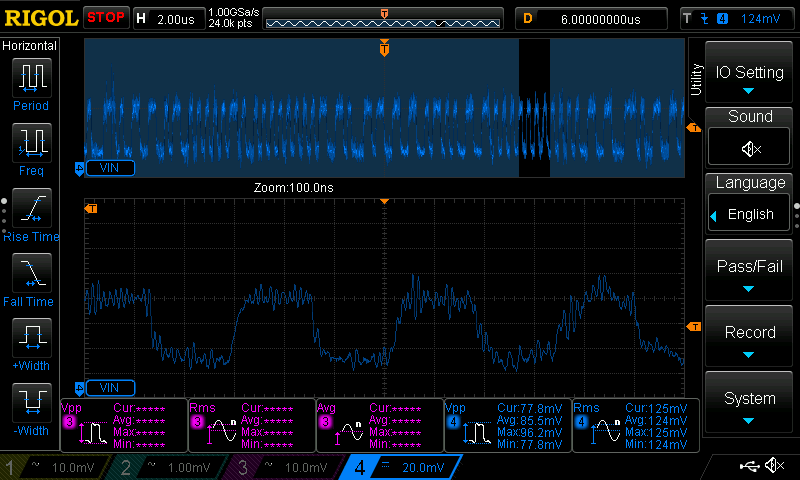This screenshot has height=480, width=800.
Task: Click the Language menu label
Action: (750, 183)
